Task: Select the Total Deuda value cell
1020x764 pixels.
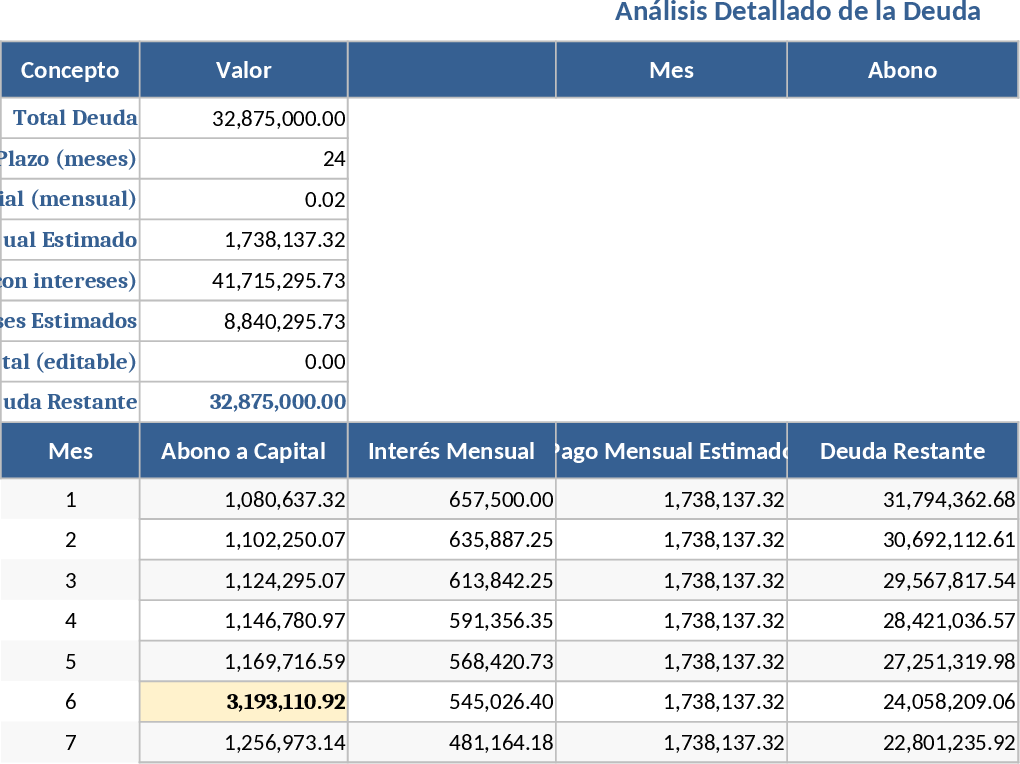Action: point(244,118)
